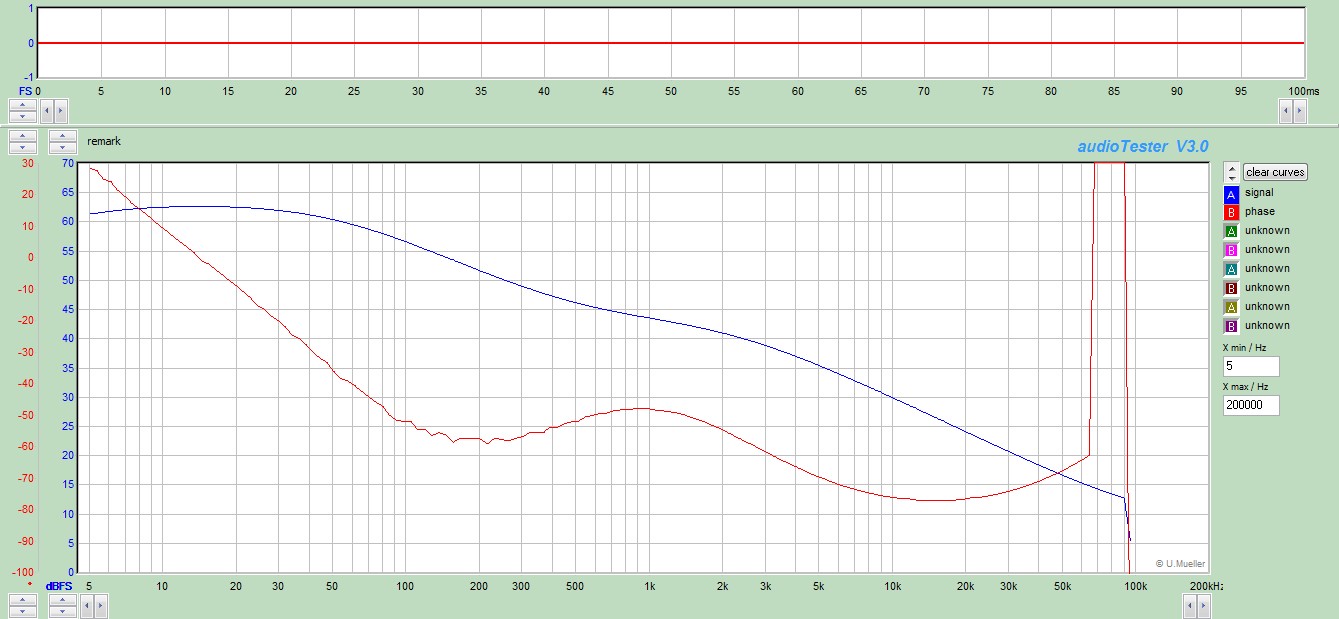Viewport: 1339px width, 619px height.
Task: Click up arrow of spinner beside 'clear curves'
Action: point(1231,168)
